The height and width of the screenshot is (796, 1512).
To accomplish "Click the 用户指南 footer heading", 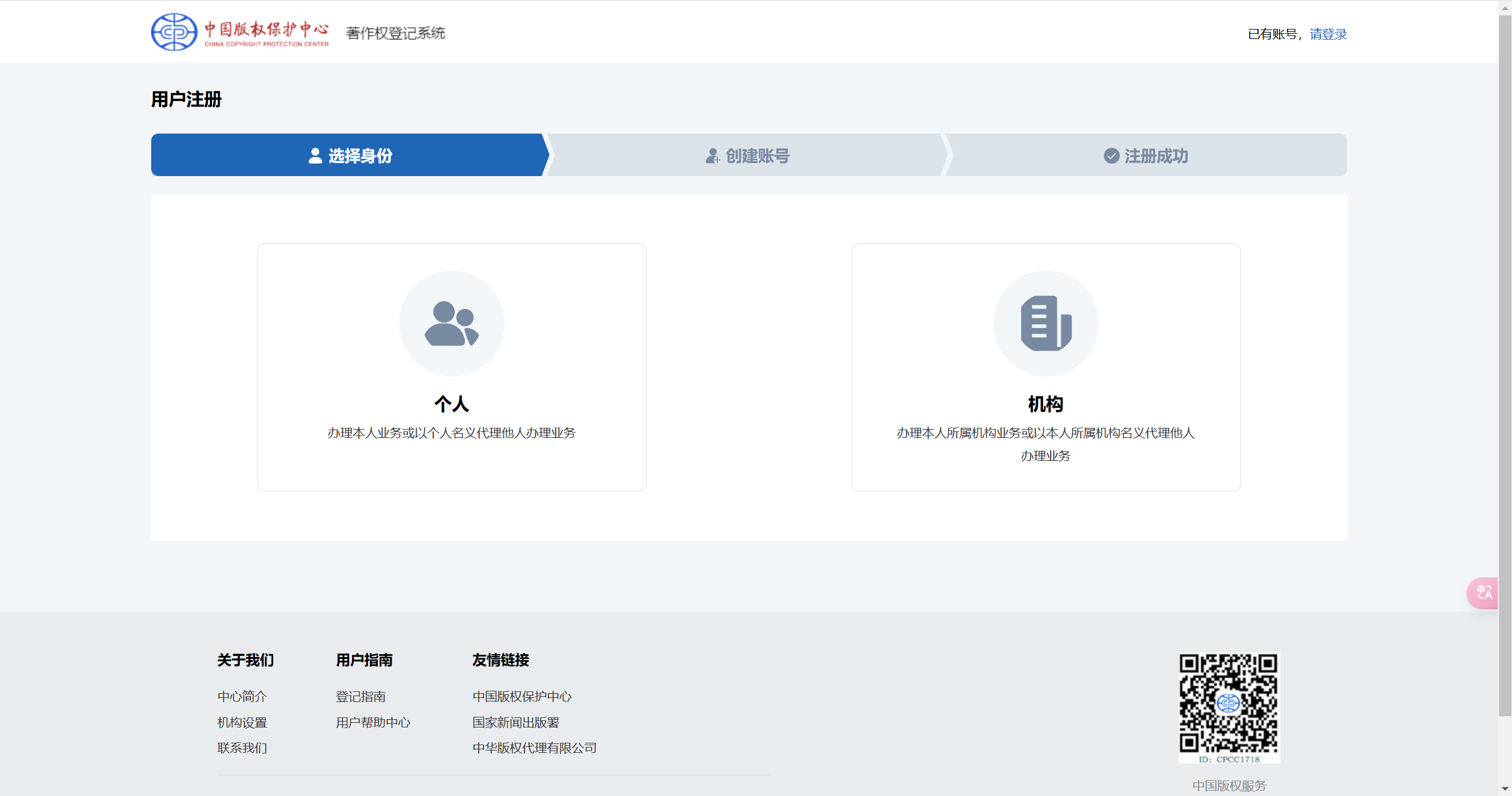I will pos(364,660).
